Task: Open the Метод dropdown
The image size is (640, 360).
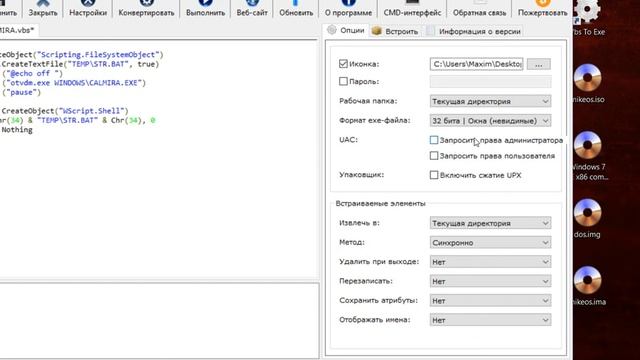Action: tap(490, 242)
